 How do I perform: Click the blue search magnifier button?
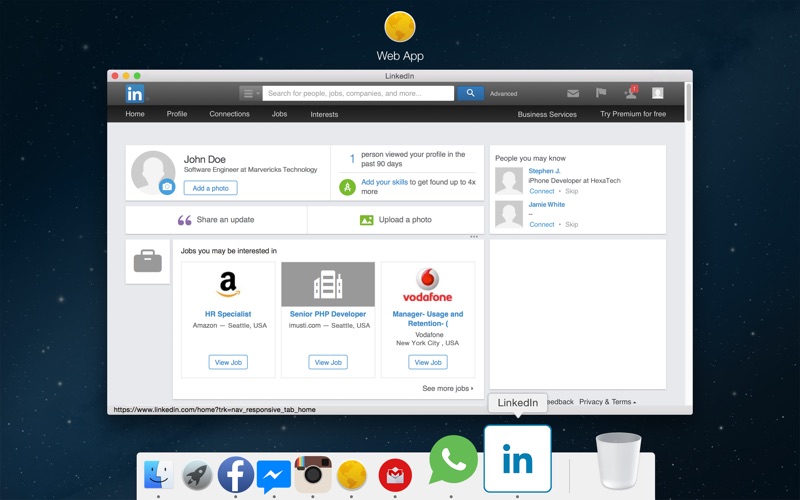click(470, 93)
